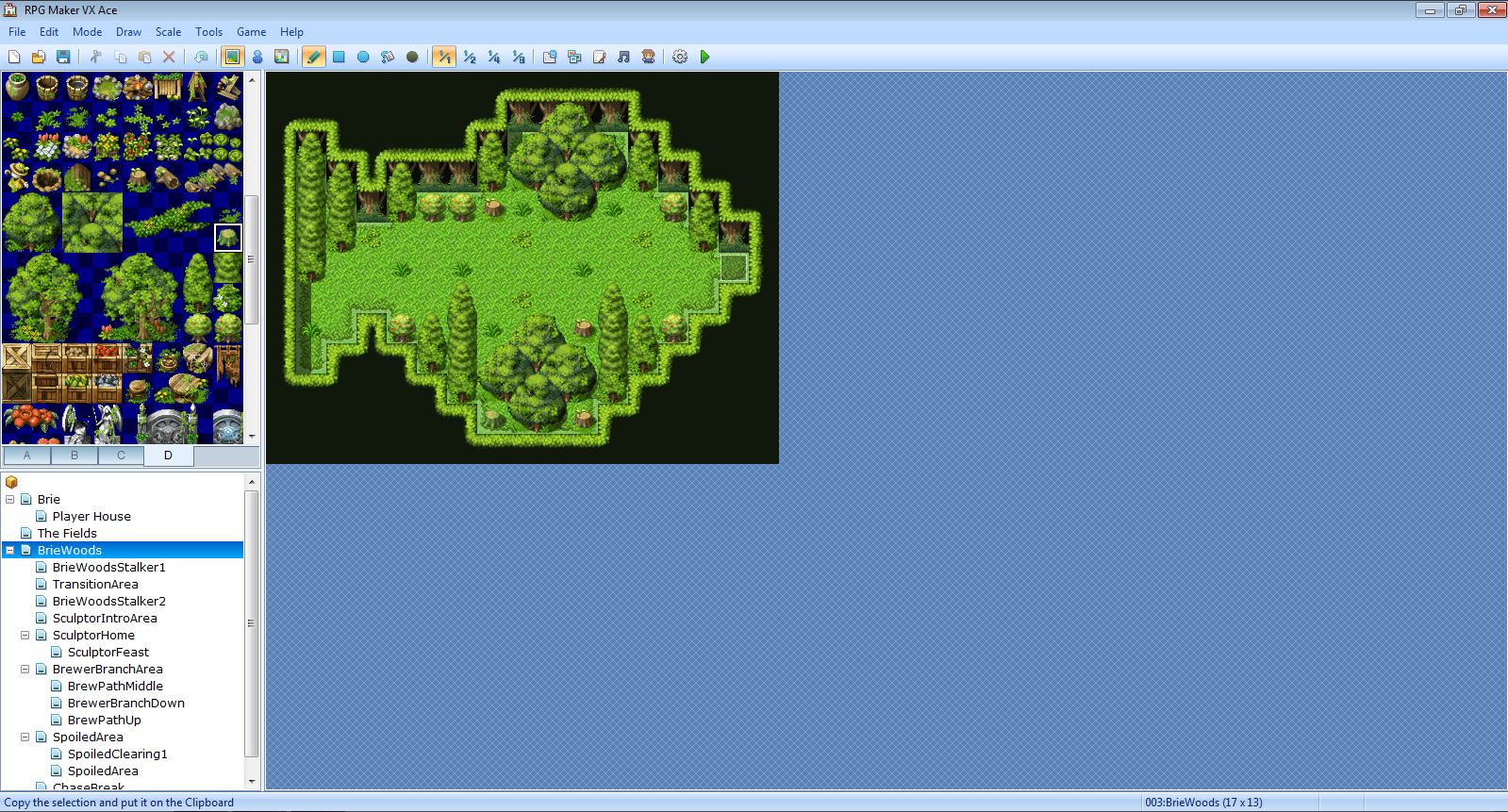Open the Draw menu
The image size is (1508, 812).
point(128,31)
